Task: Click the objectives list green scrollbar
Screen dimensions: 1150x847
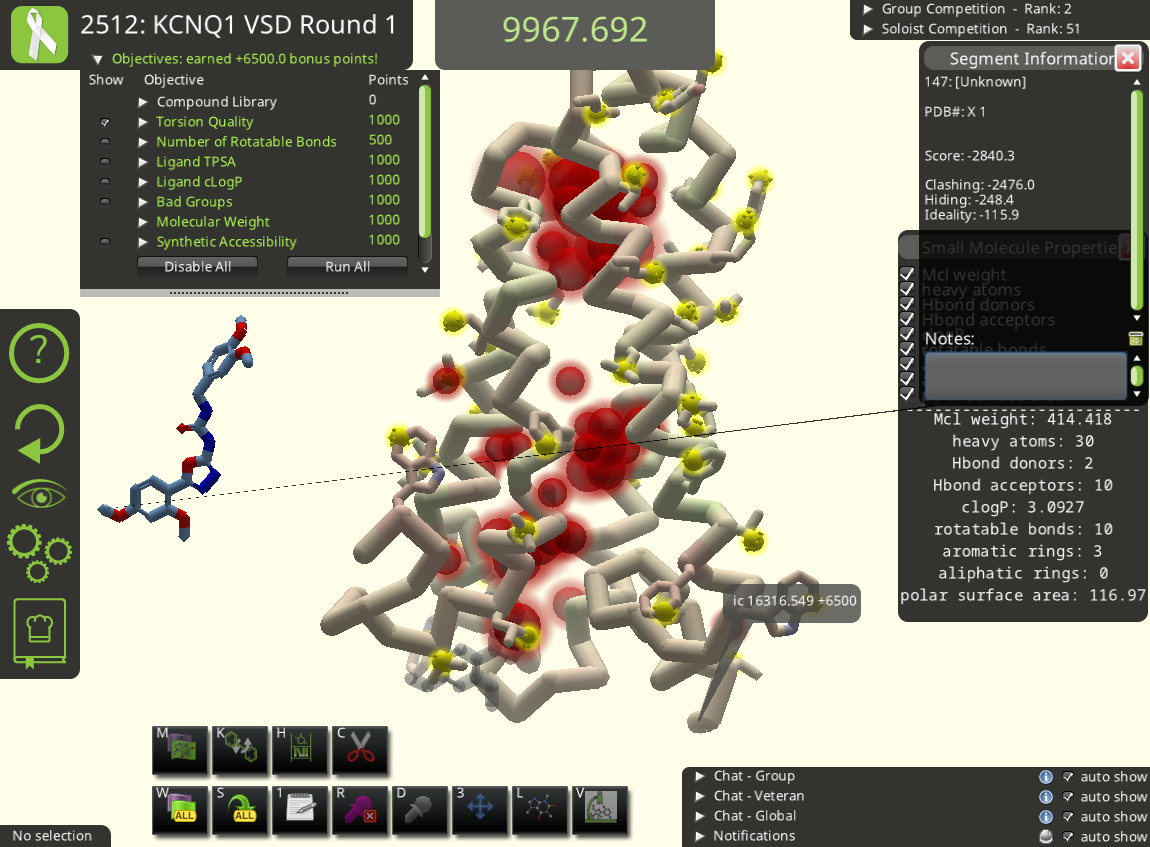Action: 424,160
